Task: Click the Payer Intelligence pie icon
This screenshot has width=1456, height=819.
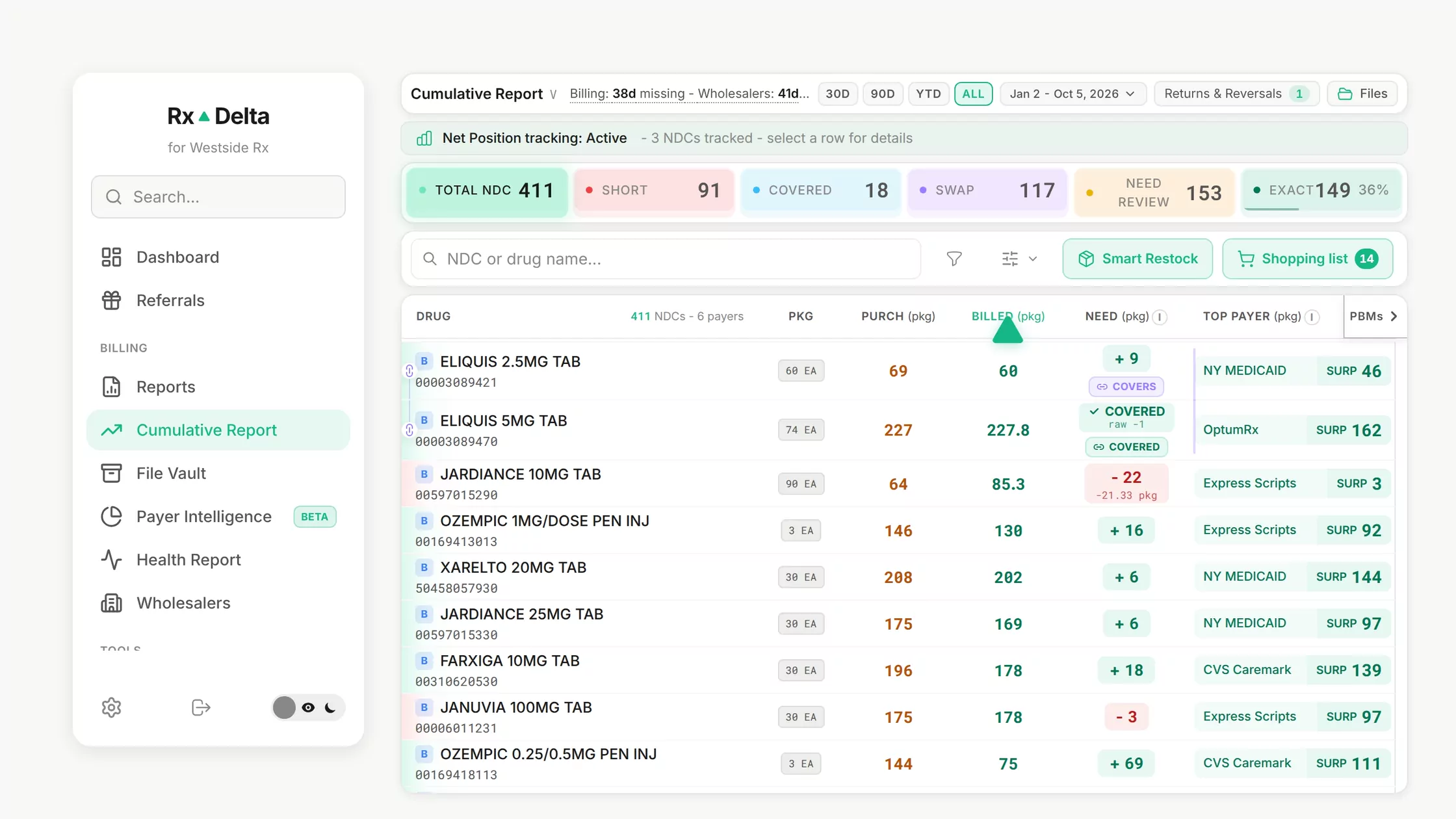Action: (111, 517)
